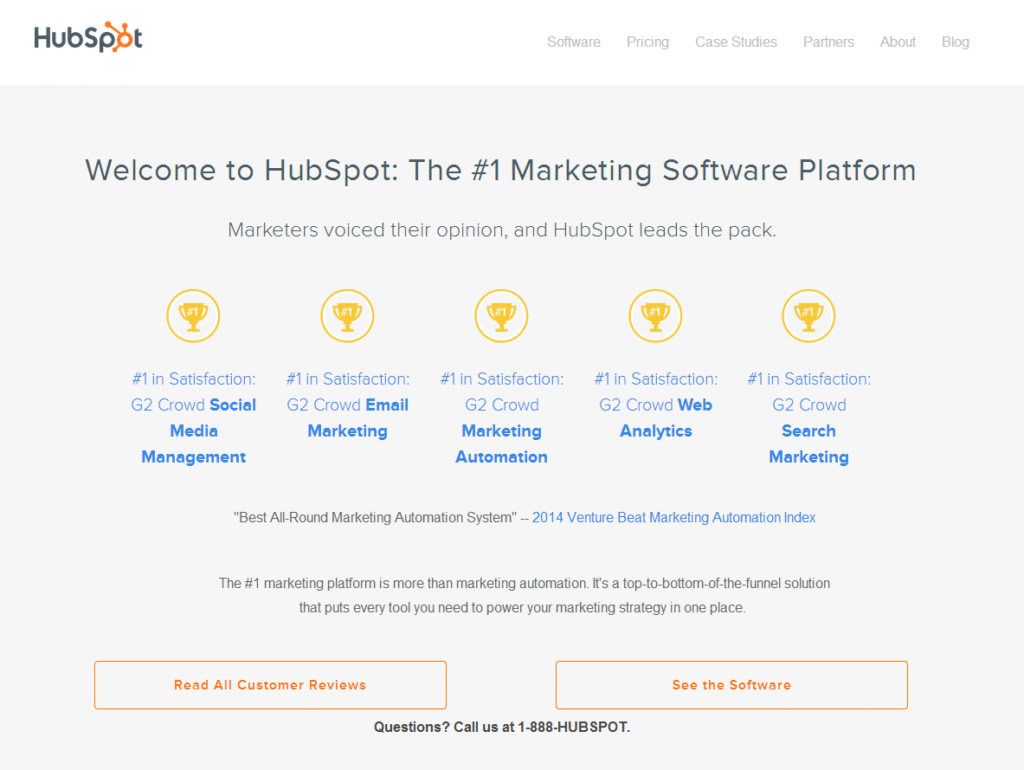Open the Search Marketing satisfaction link
This screenshot has height=770, width=1024.
(808, 418)
